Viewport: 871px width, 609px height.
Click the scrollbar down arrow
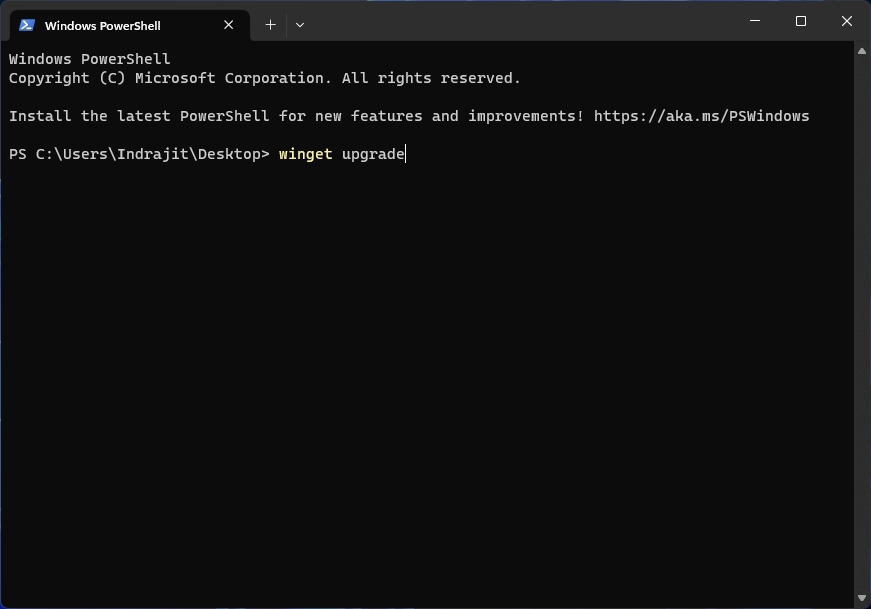coord(863,599)
